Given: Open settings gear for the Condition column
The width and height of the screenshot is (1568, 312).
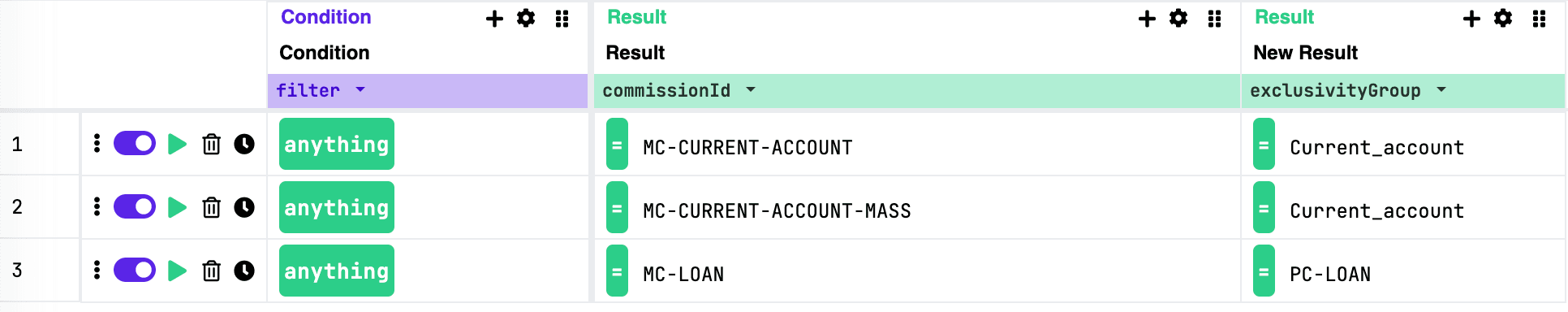Looking at the screenshot, I should pyautogui.click(x=526, y=19).
